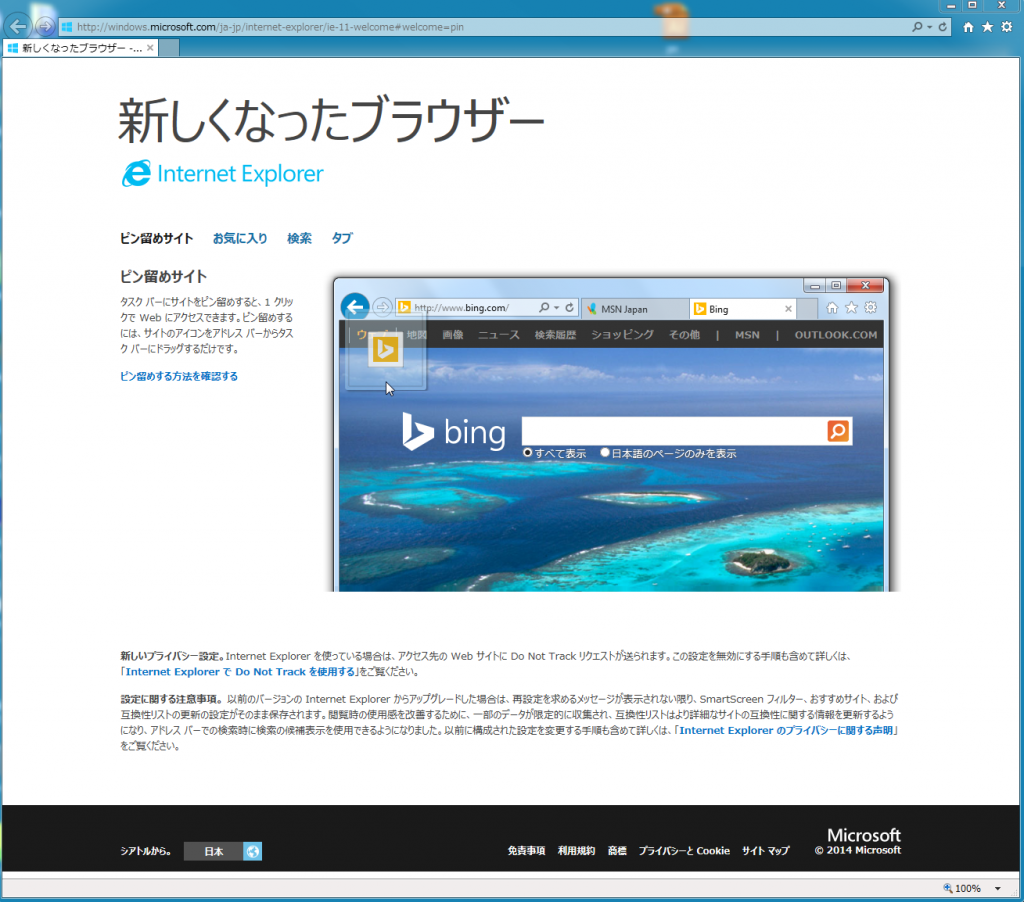Click the 100% zoom level text
Image resolution: width=1024 pixels, height=902 pixels.
pos(968,888)
